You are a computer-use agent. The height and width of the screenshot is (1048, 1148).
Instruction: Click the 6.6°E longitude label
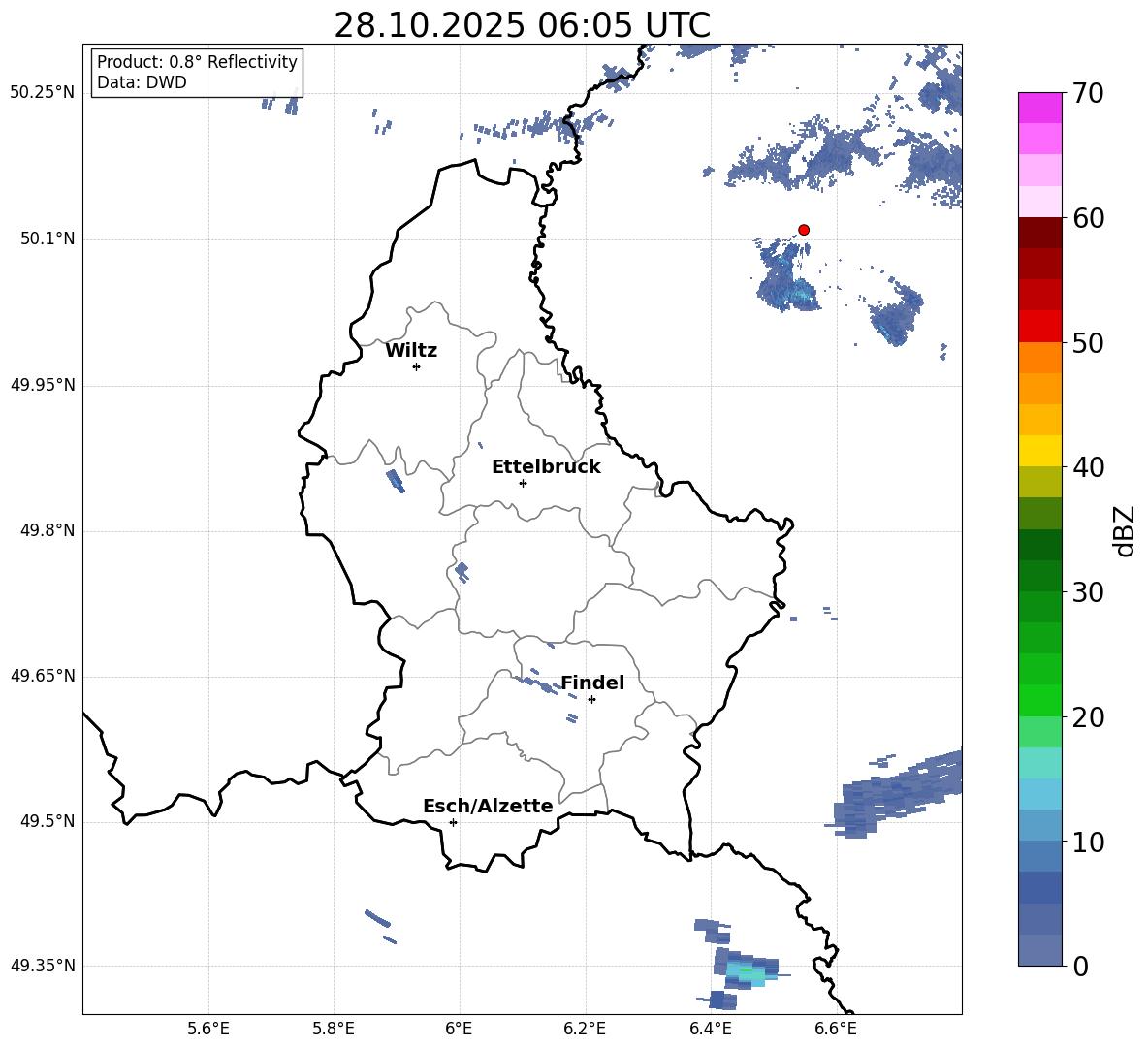tap(836, 1029)
